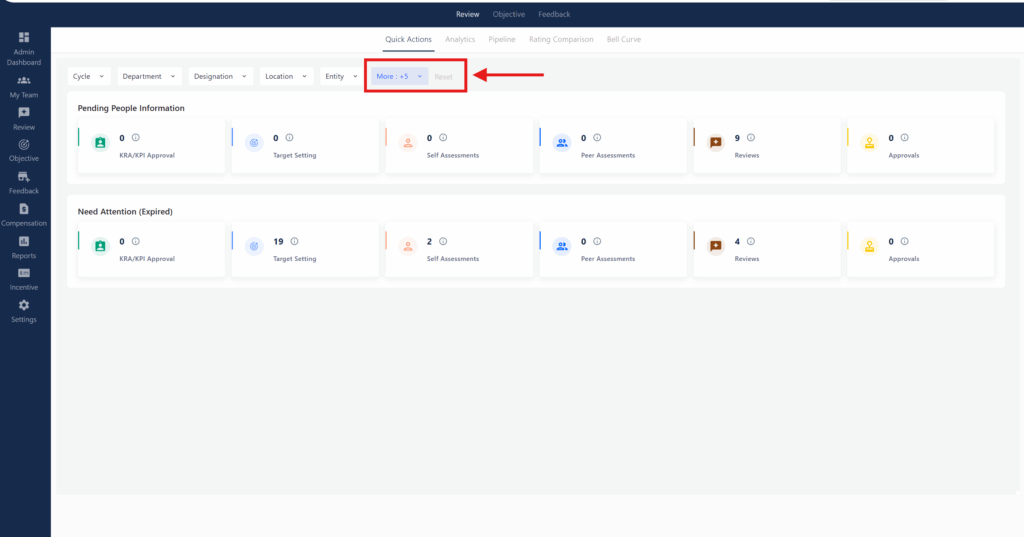Open the Department filter dropdown

point(150,76)
